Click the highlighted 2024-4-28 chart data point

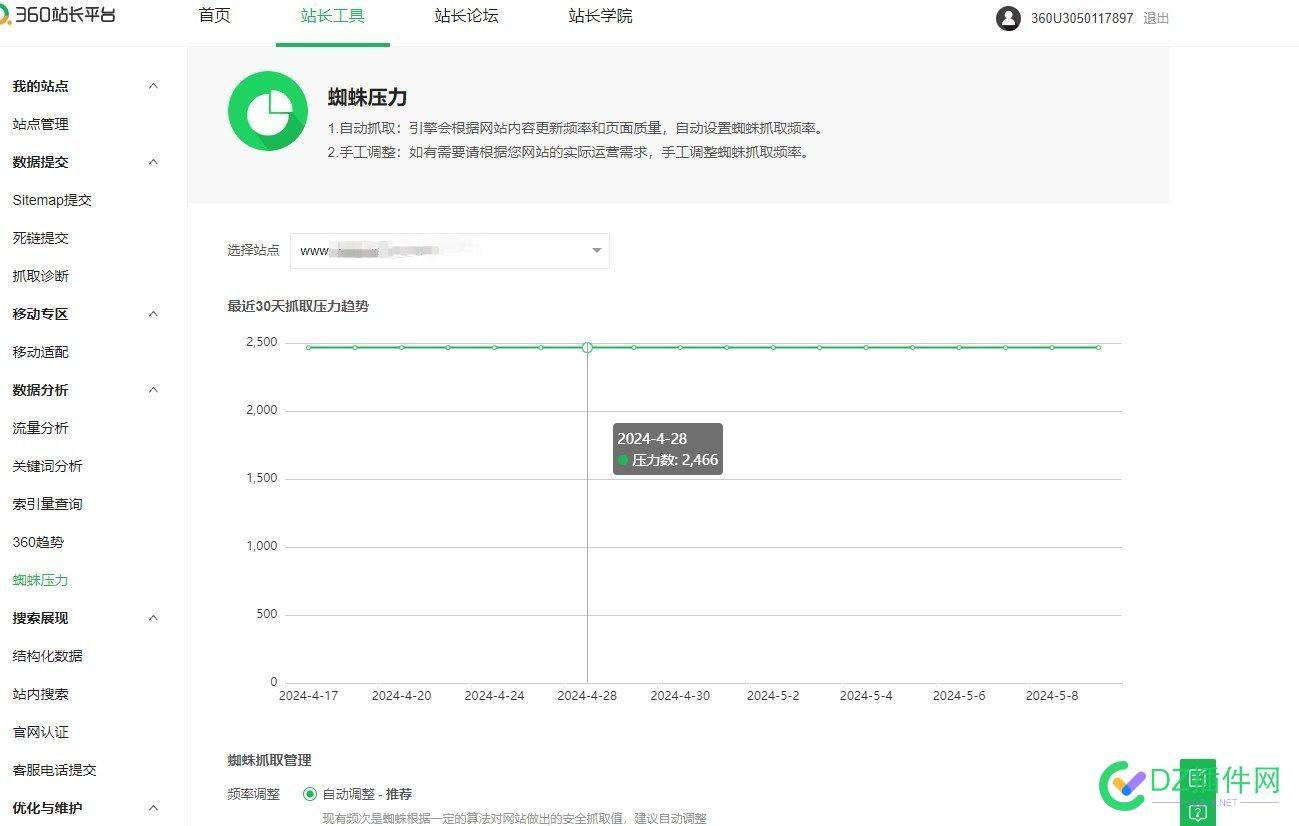coord(587,347)
